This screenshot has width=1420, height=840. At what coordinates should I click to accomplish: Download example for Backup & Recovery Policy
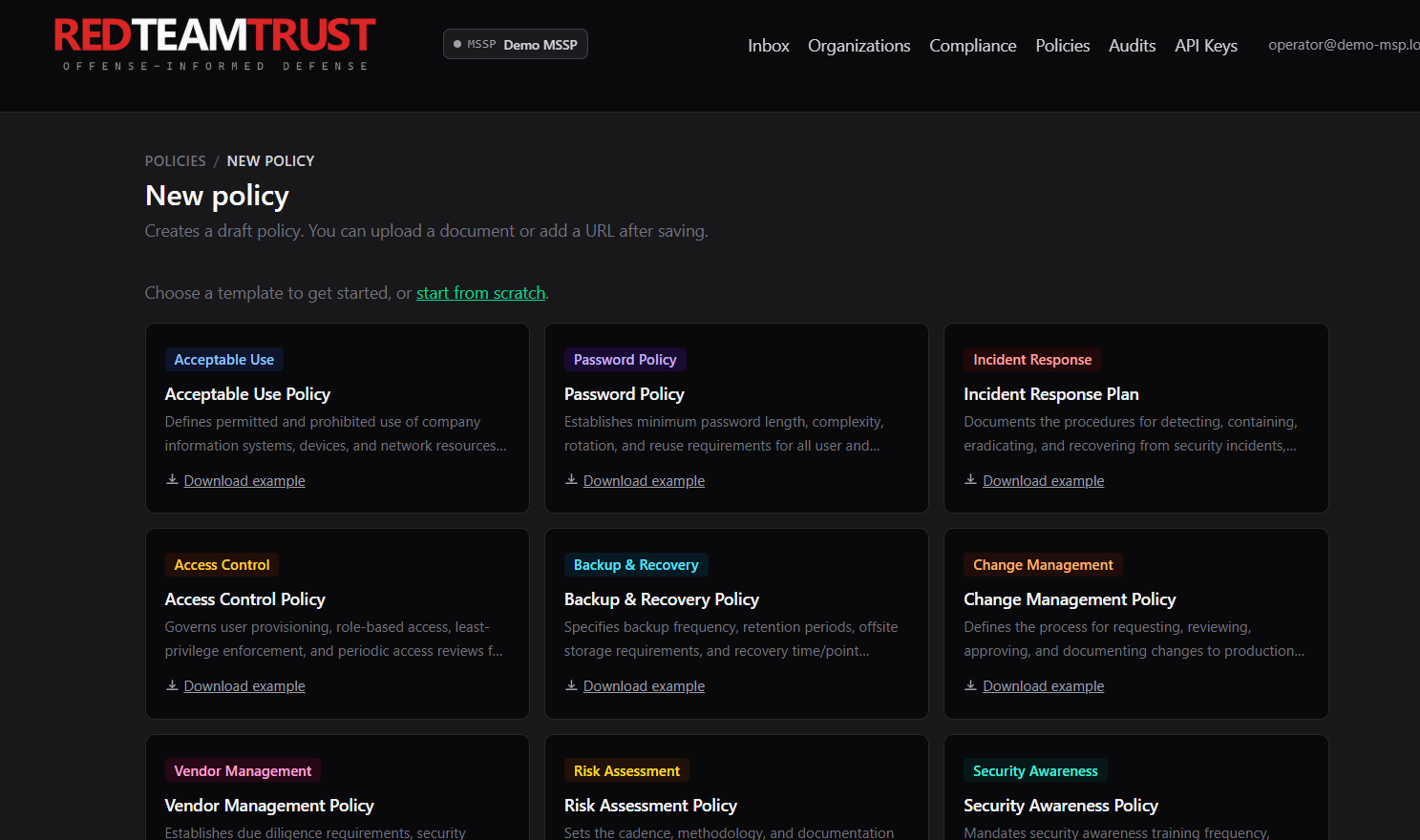tap(644, 686)
